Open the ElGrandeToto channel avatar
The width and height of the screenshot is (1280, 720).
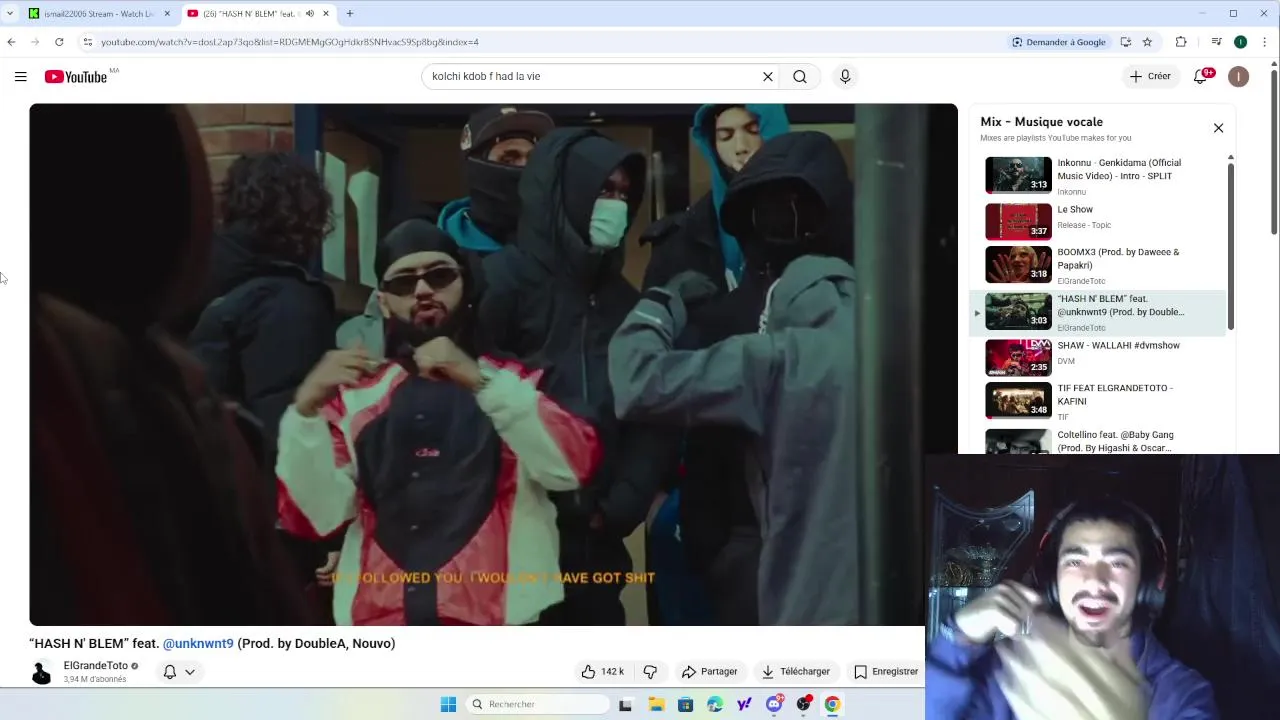(x=41, y=673)
